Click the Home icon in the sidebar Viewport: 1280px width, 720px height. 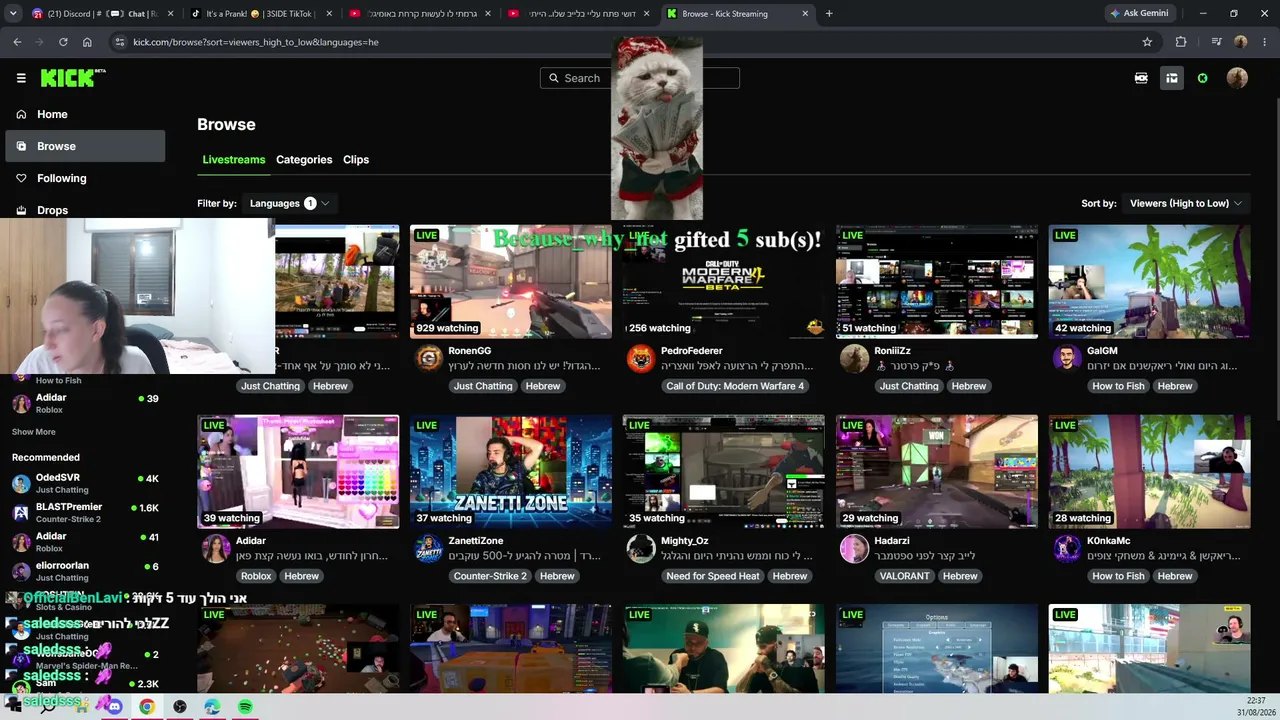point(21,114)
